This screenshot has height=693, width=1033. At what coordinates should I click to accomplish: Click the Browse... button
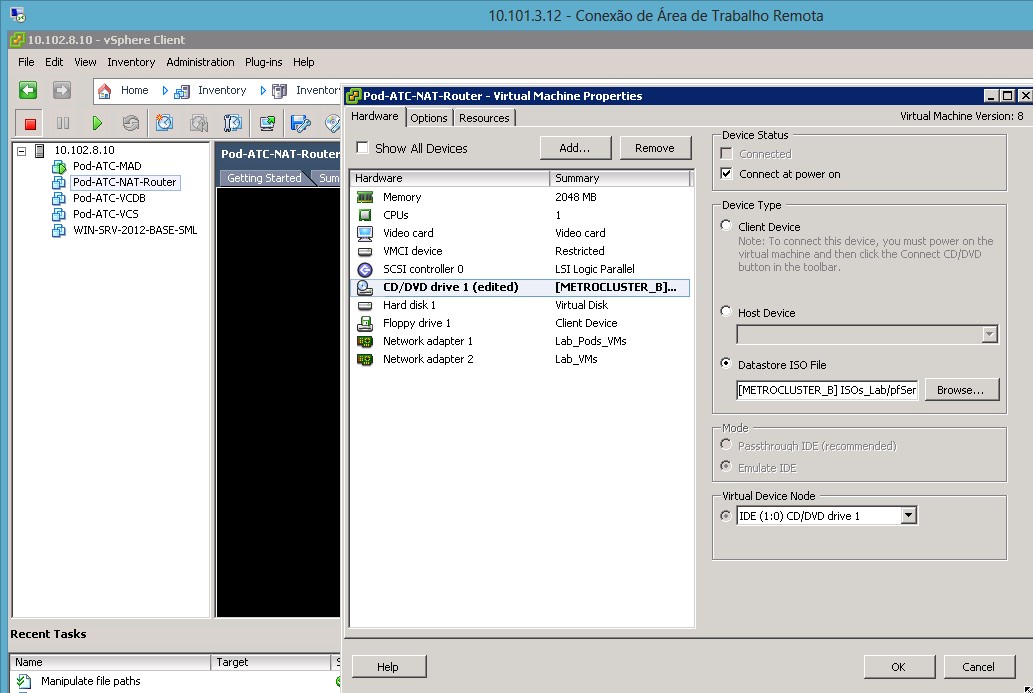click(961, 390)
